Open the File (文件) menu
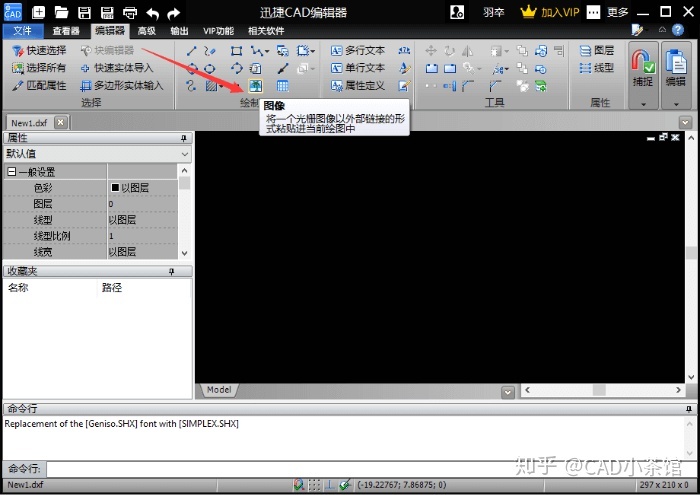The width and height of the screenshot is (700, 495). (23, 31)
